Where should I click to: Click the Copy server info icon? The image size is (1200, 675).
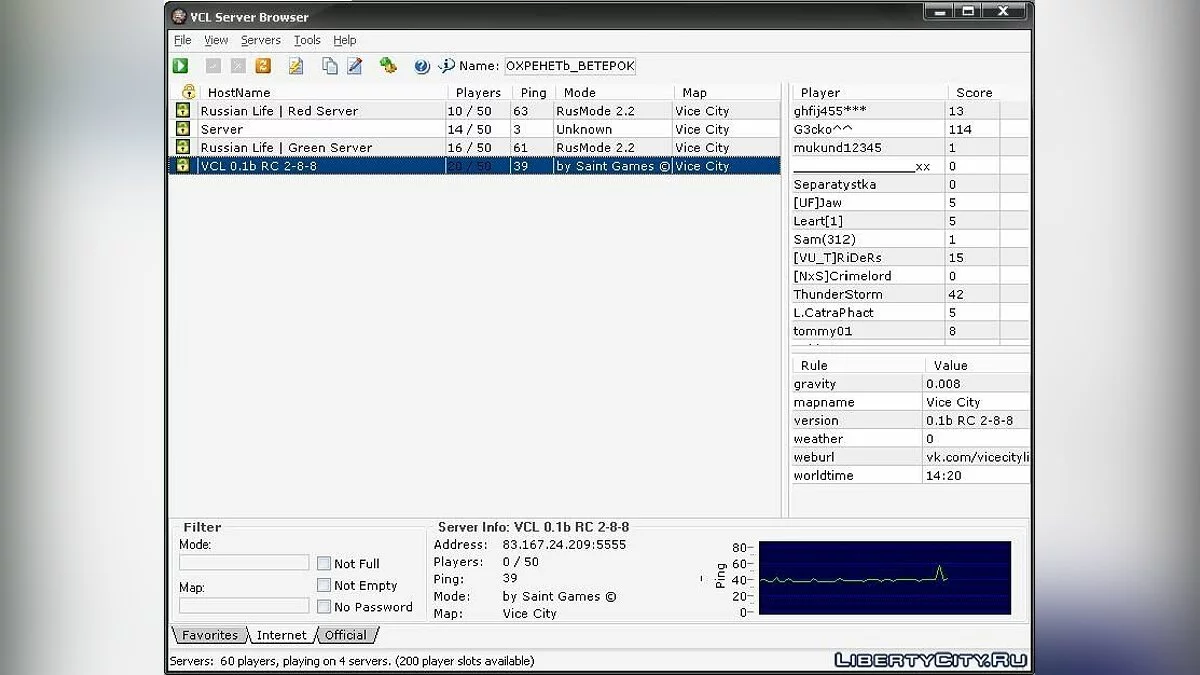[x=329, y=66]
